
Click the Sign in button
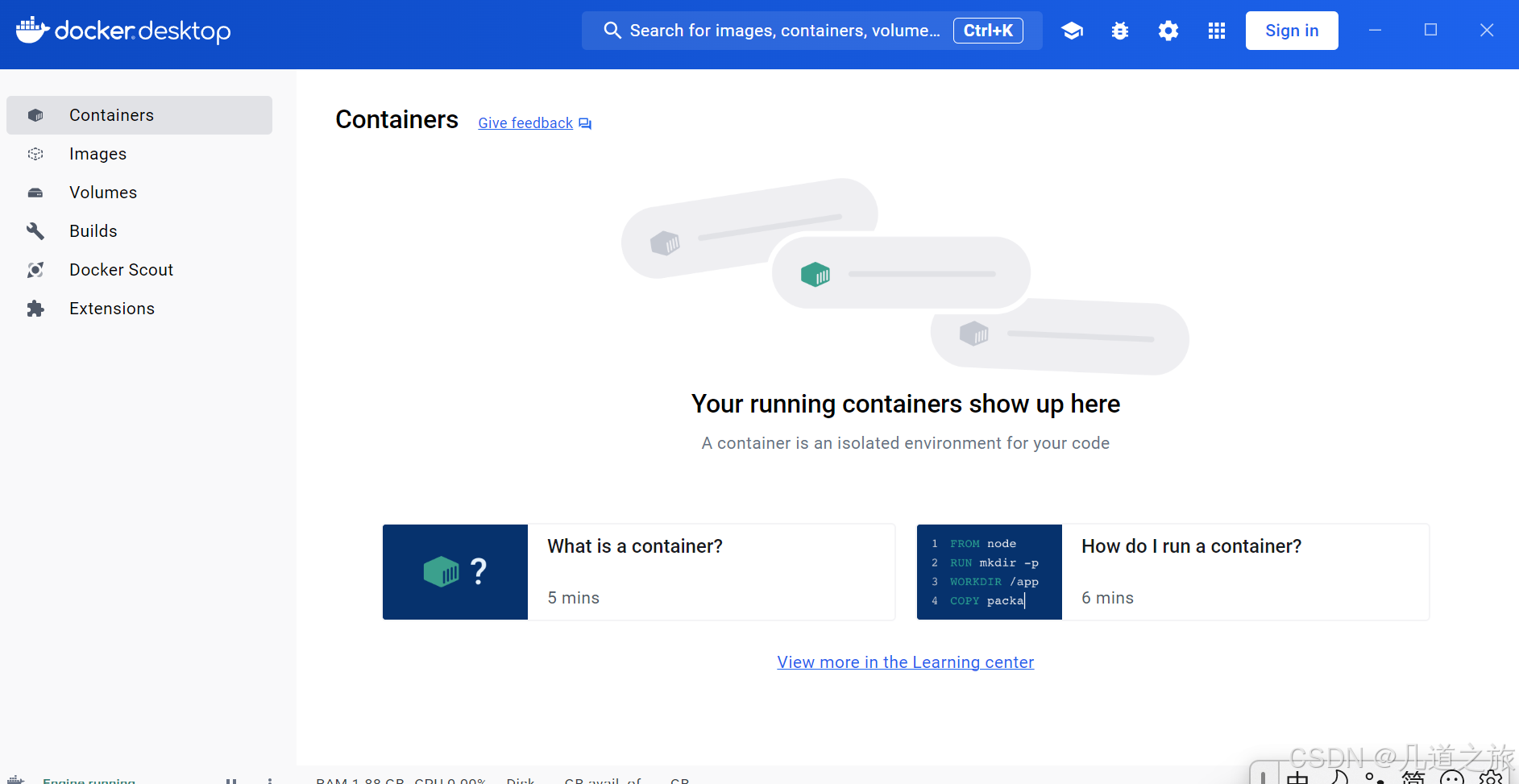(1291, 30)
